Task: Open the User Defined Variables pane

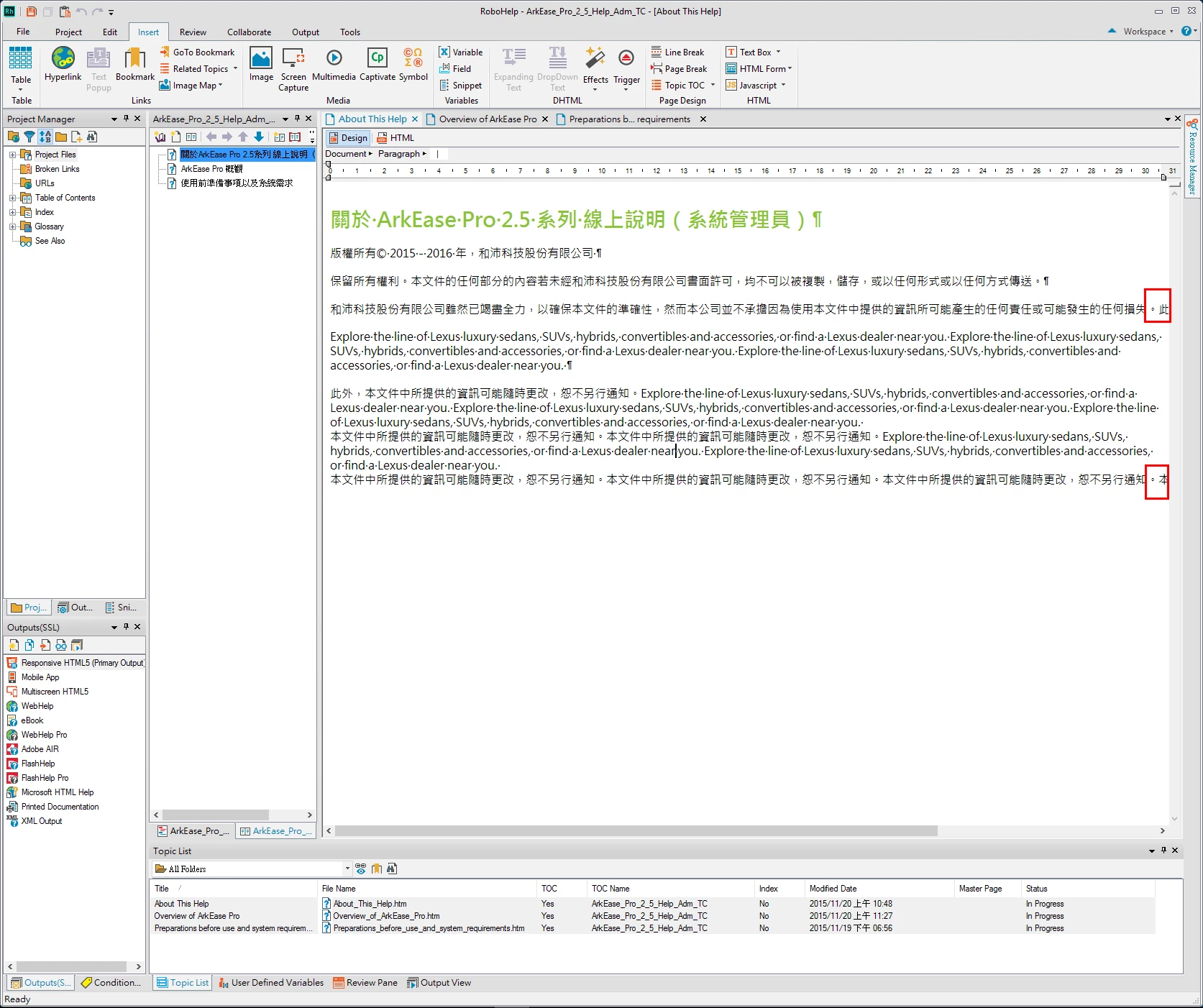Action: click(x=271, y=983)
